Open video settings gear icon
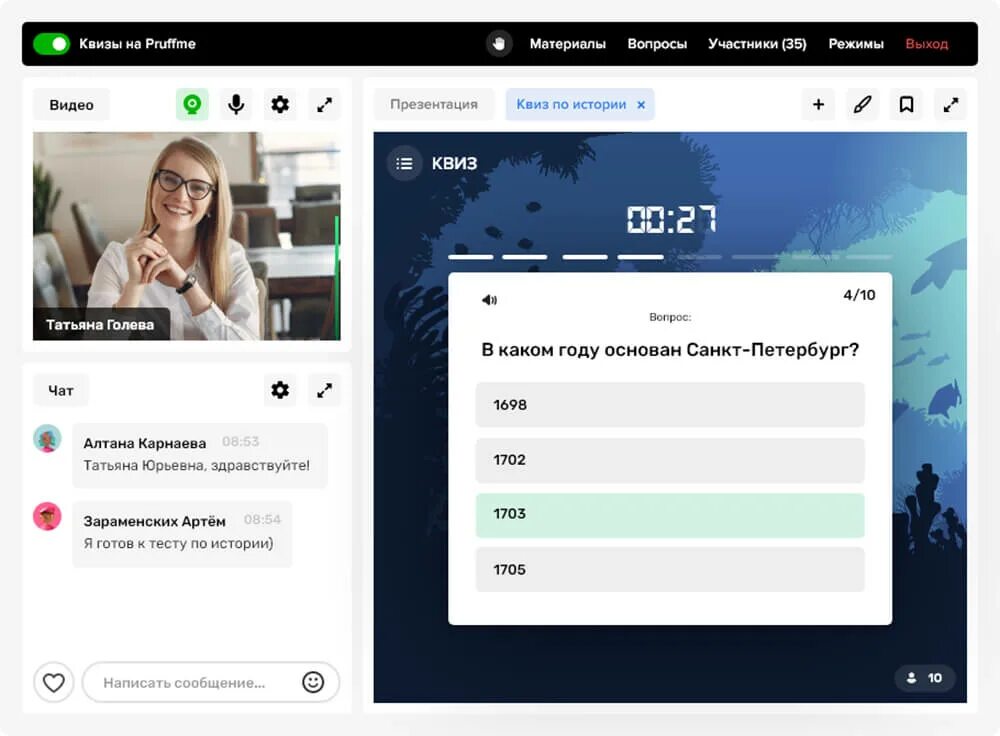 [280, 105]
